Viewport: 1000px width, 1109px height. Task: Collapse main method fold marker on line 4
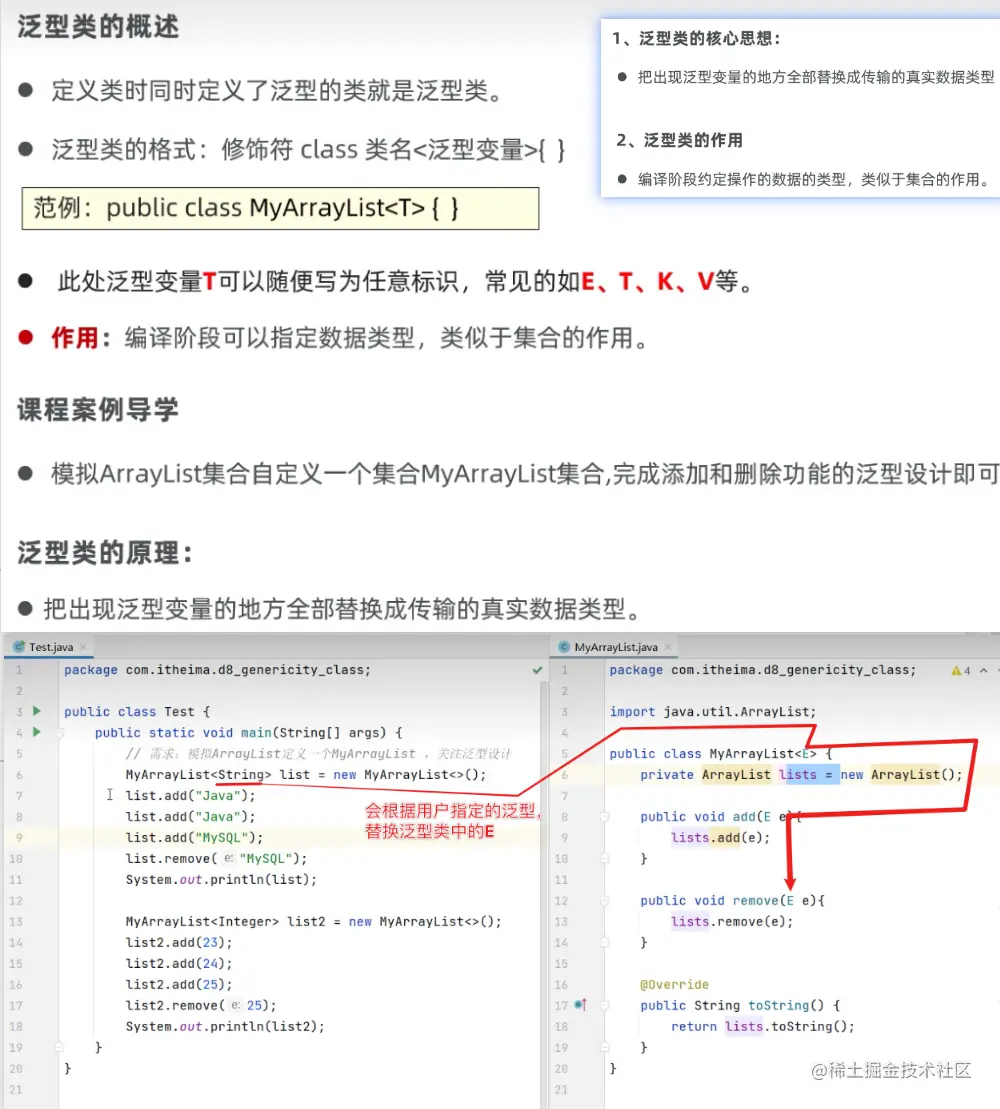[x=60, y=733]
